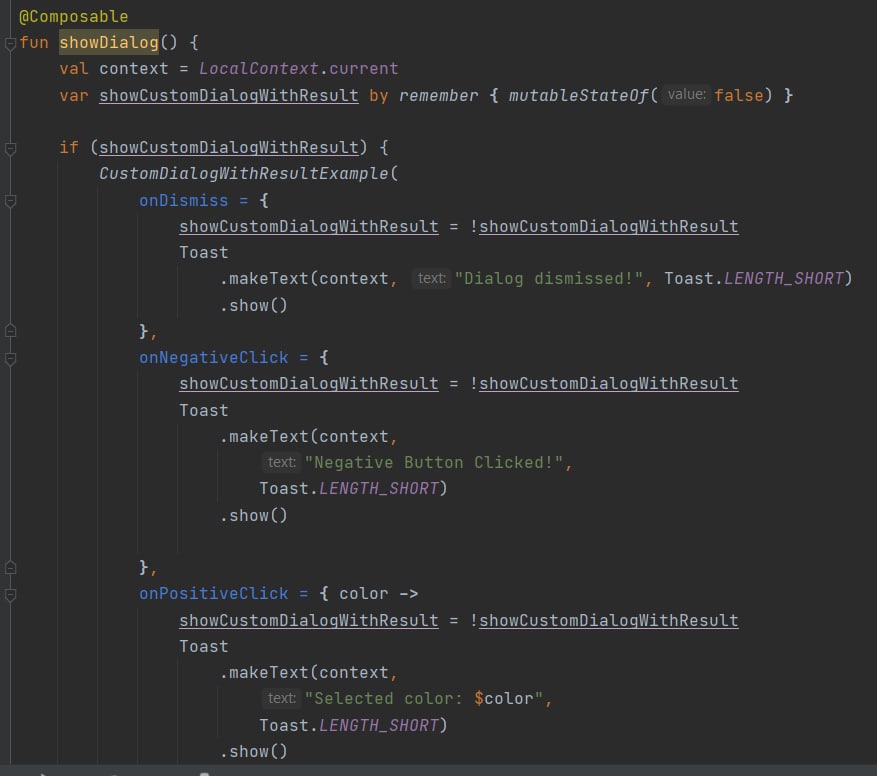Viewport: 877px width, 776px height.
Task: Click mutableStateOf call
Action: point(578,95)
